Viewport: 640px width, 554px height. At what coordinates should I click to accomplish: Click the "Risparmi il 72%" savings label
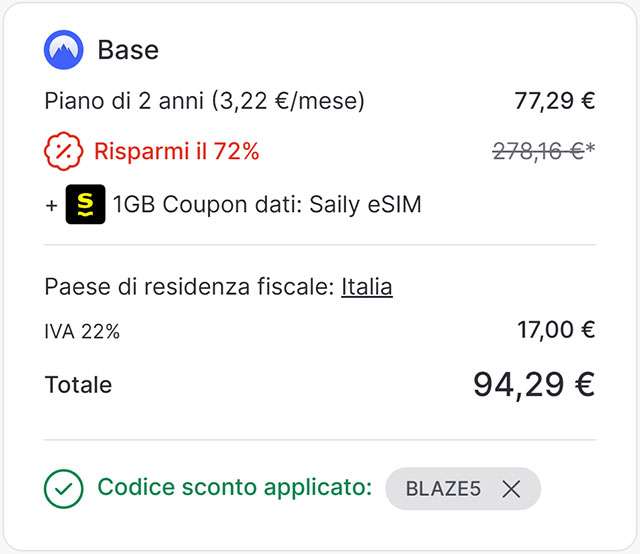176,152
